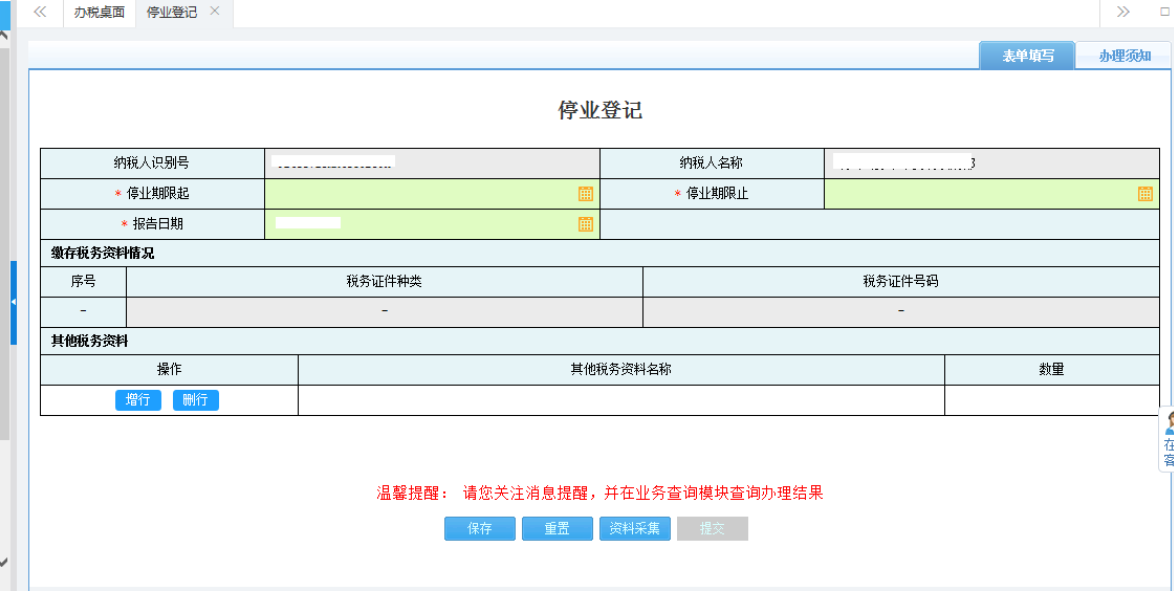Click the right tab scroll chevron

point(1124,13)
